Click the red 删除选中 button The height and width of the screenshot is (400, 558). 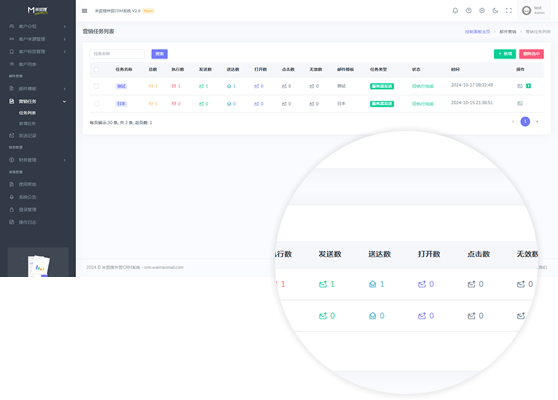click(531, 54)
